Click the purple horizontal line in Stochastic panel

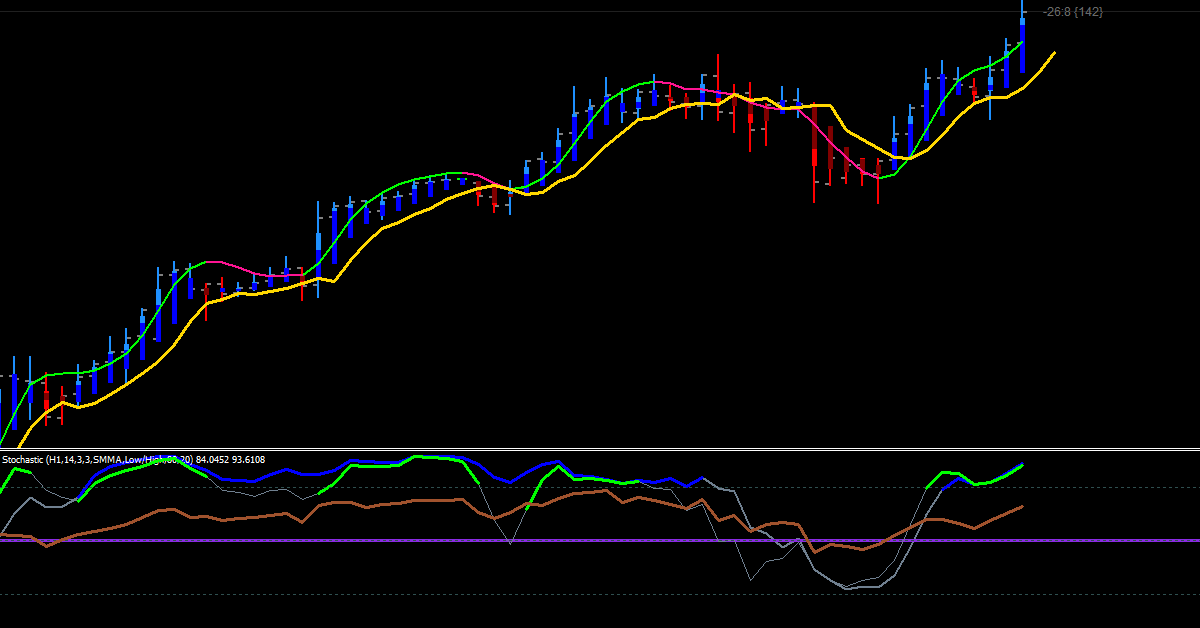coord(600,540)
